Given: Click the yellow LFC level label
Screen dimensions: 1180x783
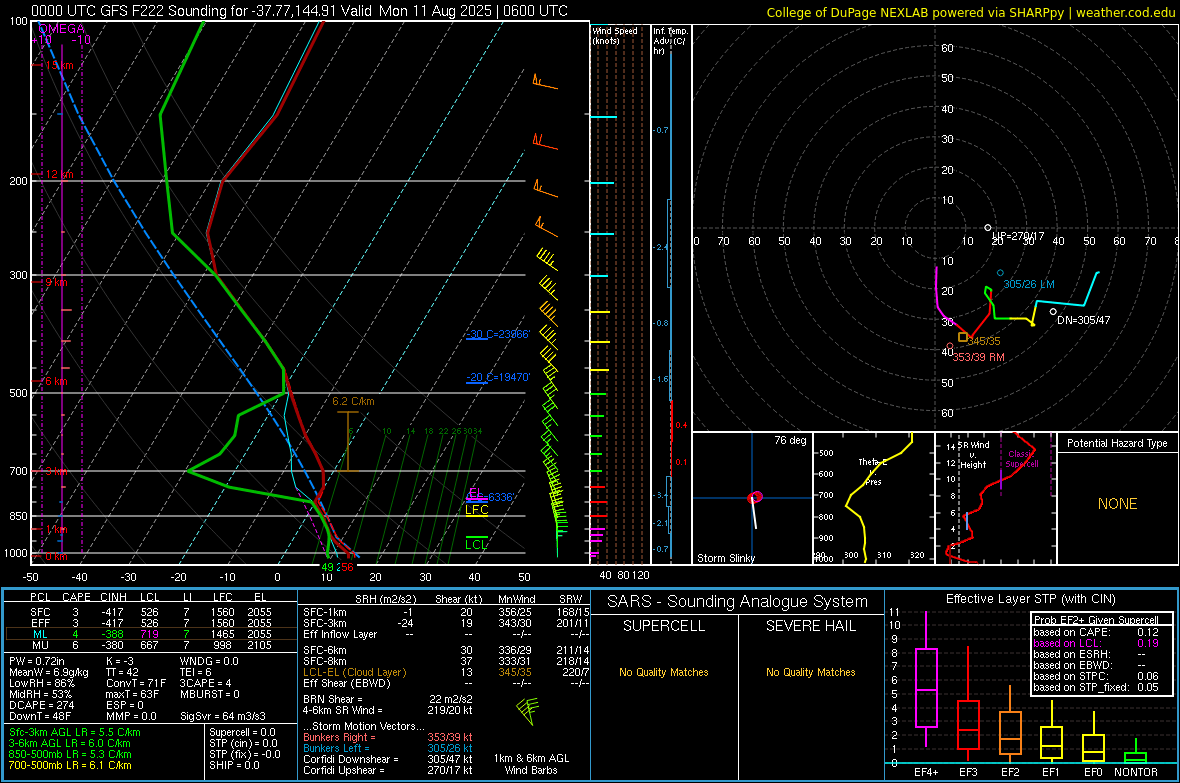Looking at the screenshot, I should click(x=476, y=510).
